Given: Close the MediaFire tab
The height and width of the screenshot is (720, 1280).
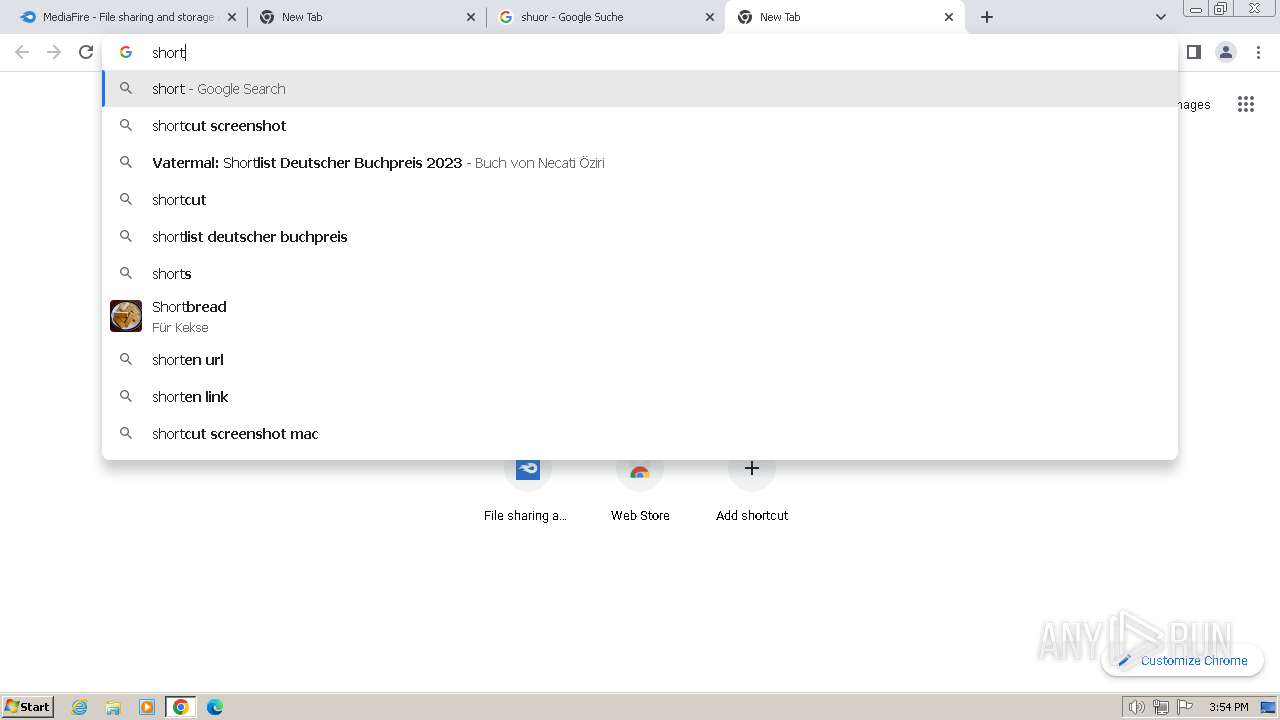Looking at the screenshot, I should [232, 17].
